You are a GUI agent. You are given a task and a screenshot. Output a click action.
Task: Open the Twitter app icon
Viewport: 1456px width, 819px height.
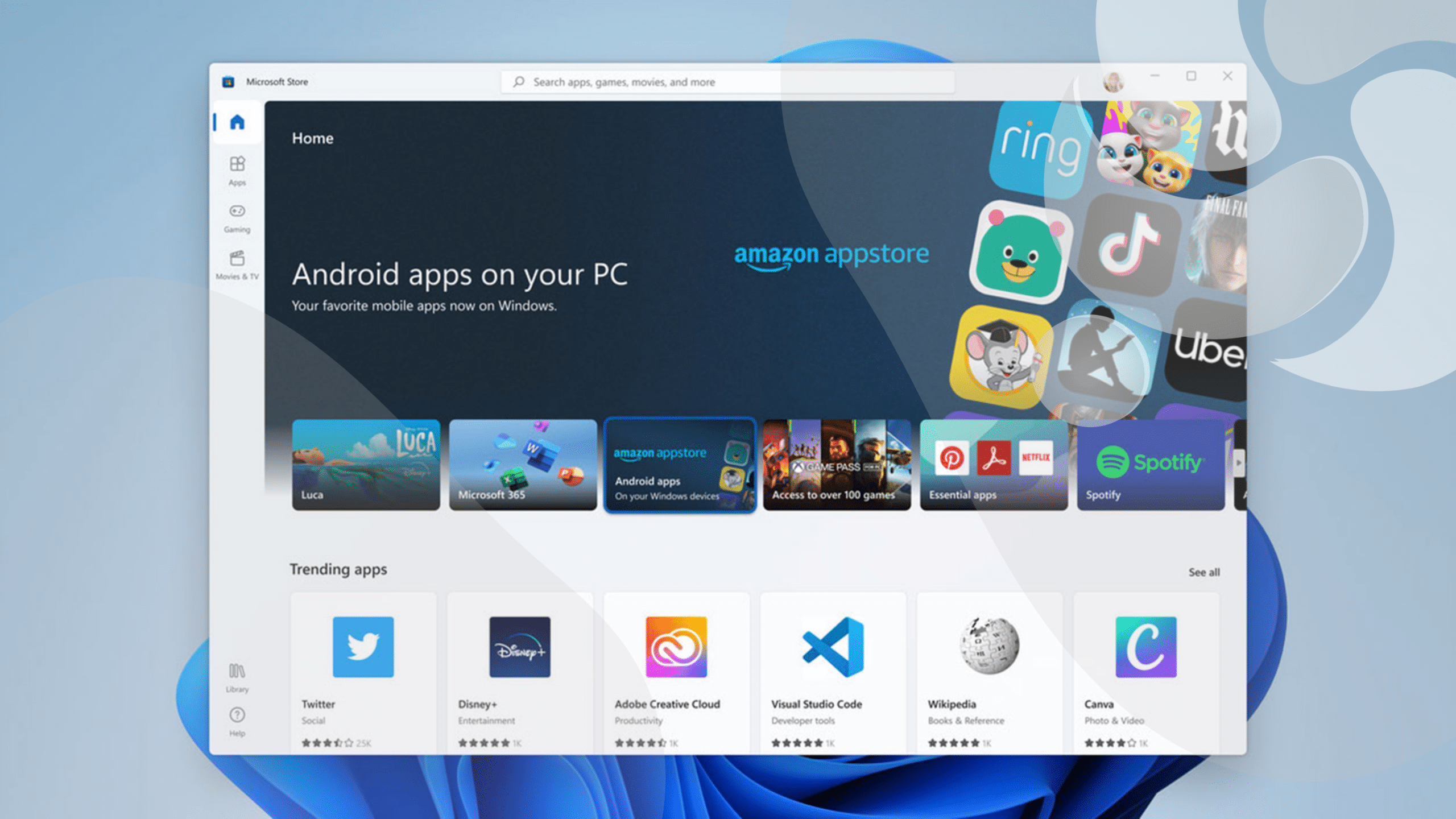[x=363, y=647]
